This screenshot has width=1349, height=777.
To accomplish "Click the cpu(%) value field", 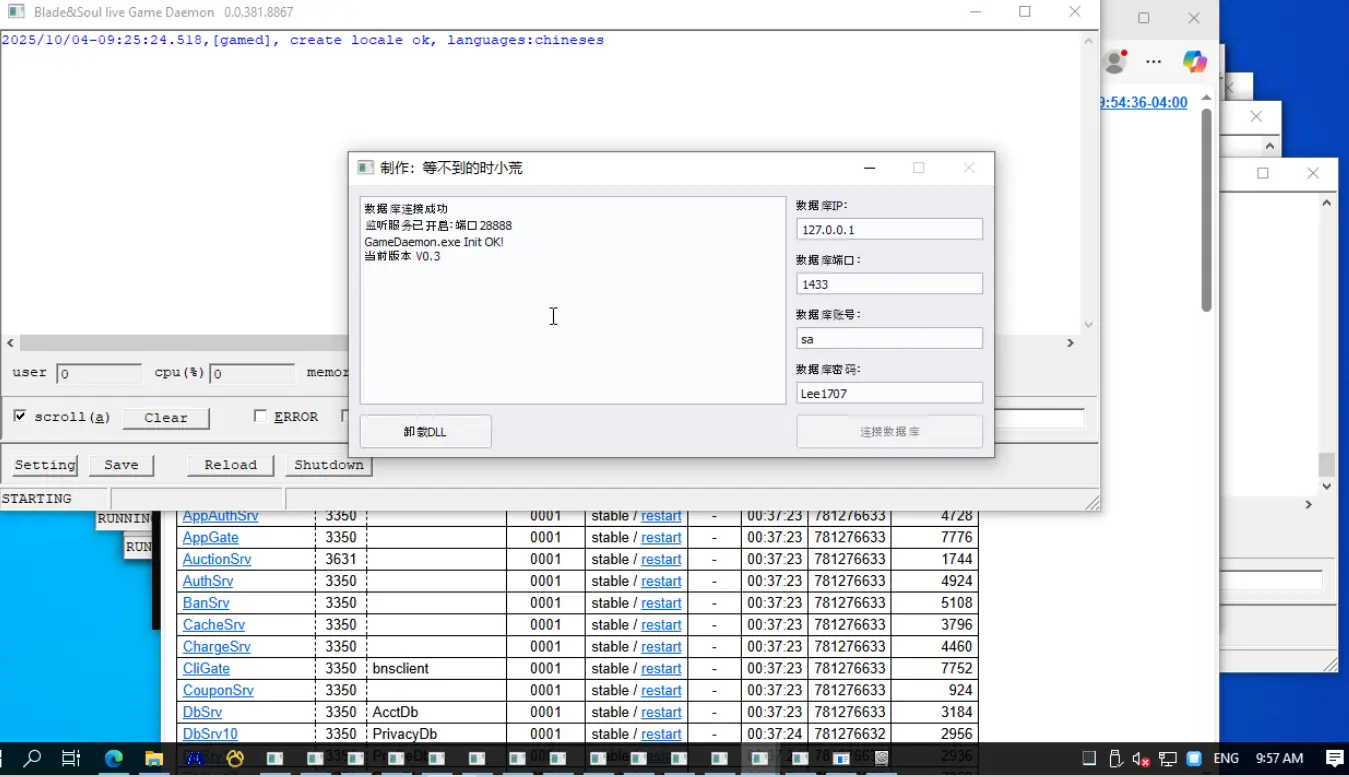I will click(252, 374).
